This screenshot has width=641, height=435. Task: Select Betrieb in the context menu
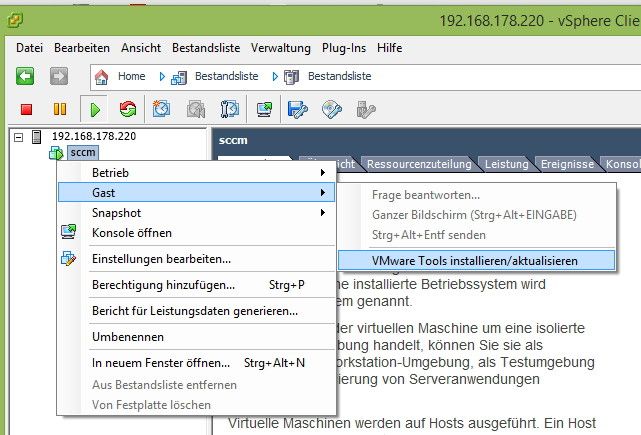196,173
